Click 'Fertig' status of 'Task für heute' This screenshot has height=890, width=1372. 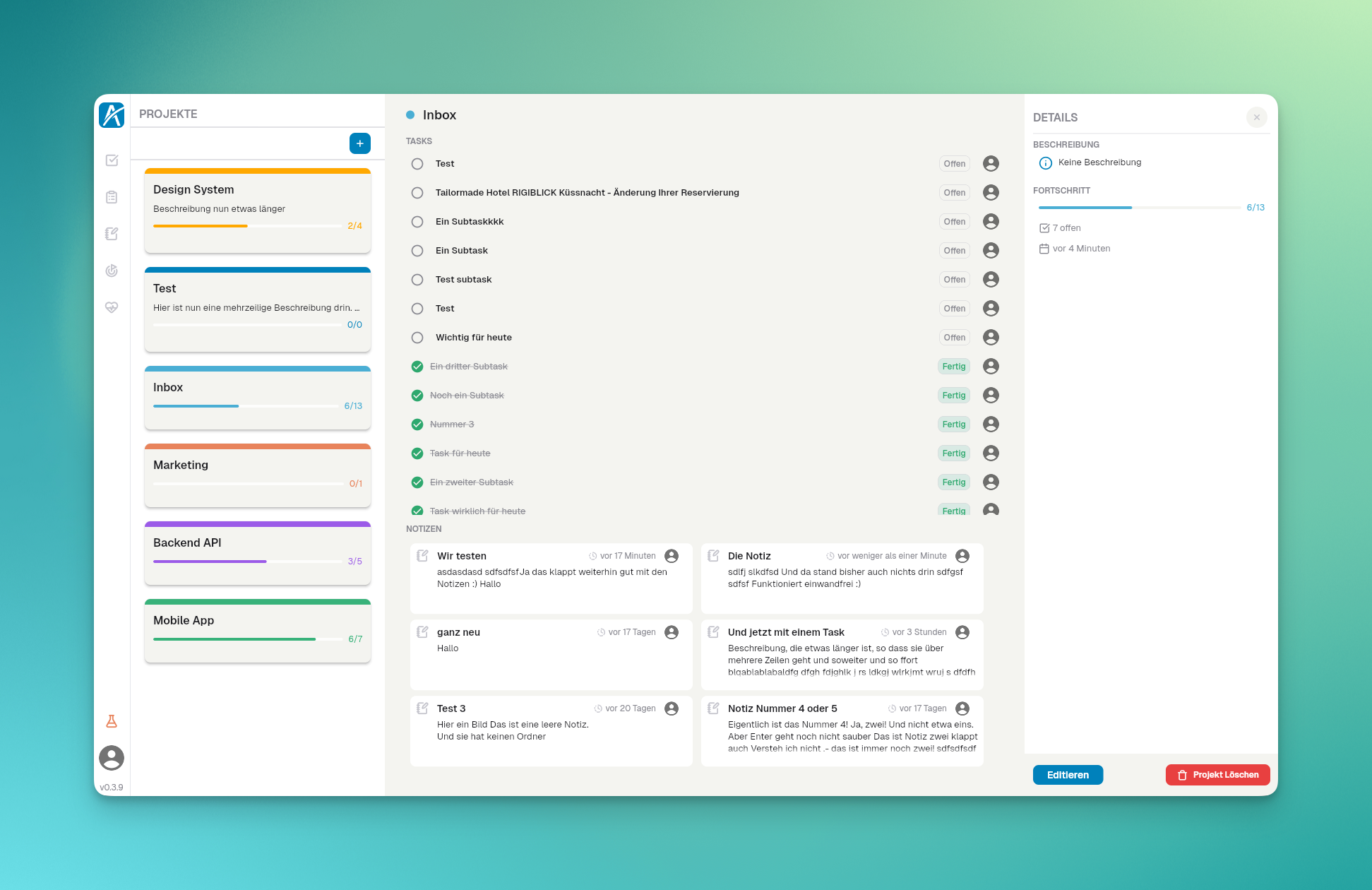click(x=953, y=453)
